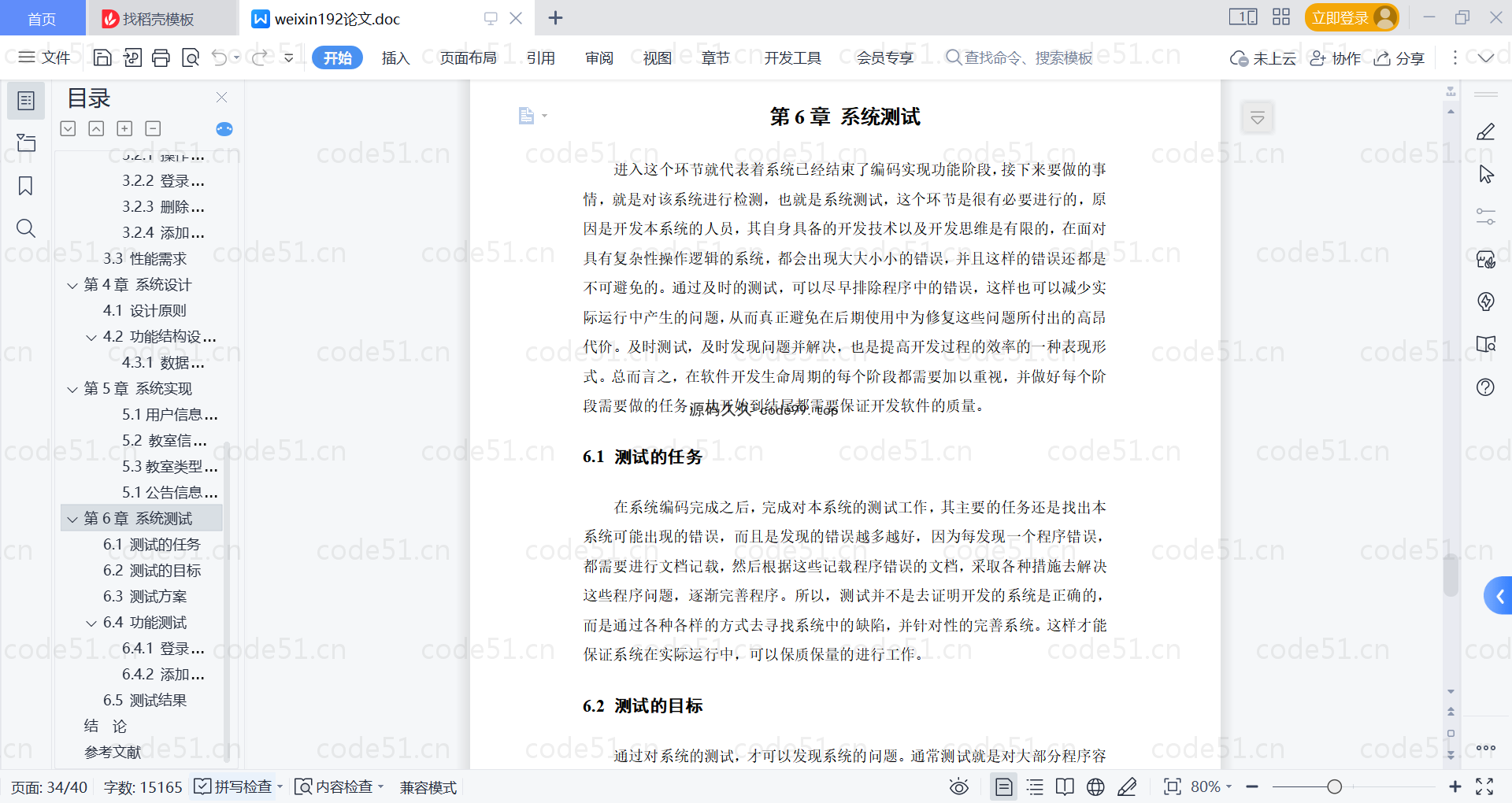Select page view mode in status bar

(x=1003, y=786)
